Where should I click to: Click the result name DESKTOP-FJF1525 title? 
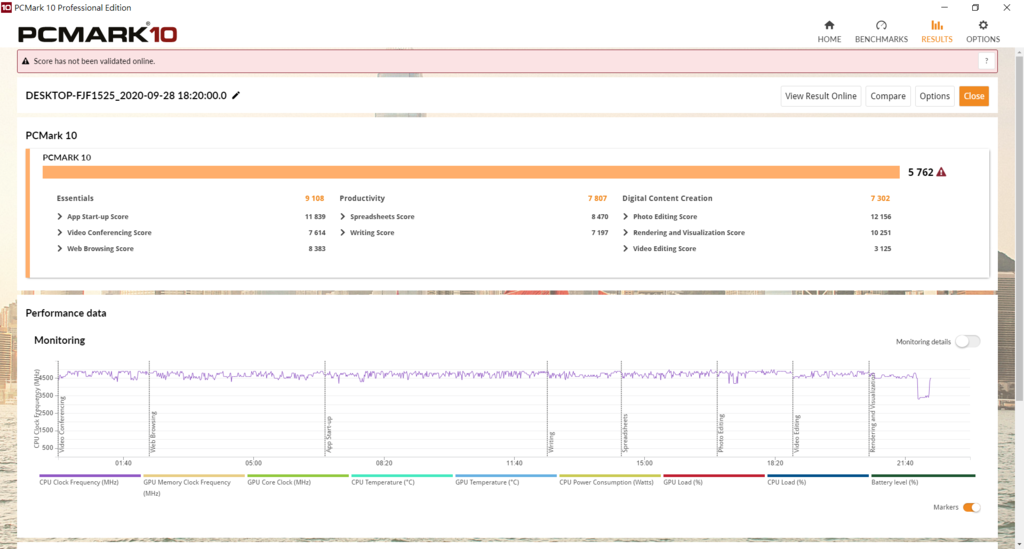(126, 95)
